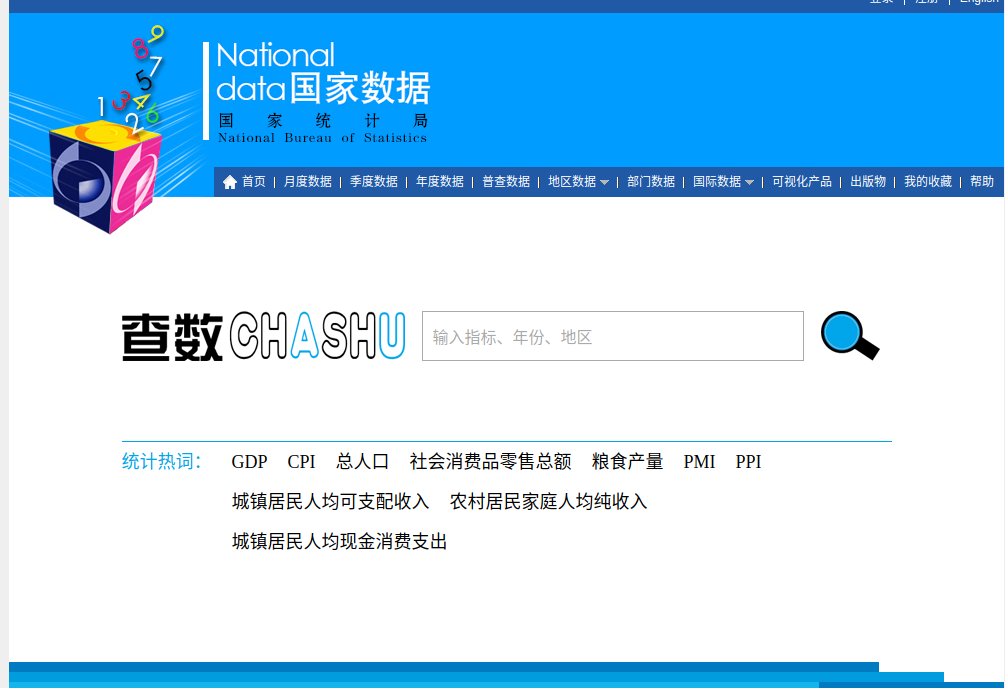Image resolution: width=1005 pixels, height=688 pixels.
Task: Go to 我的收藏 page
Action: (x=927, y=181)
